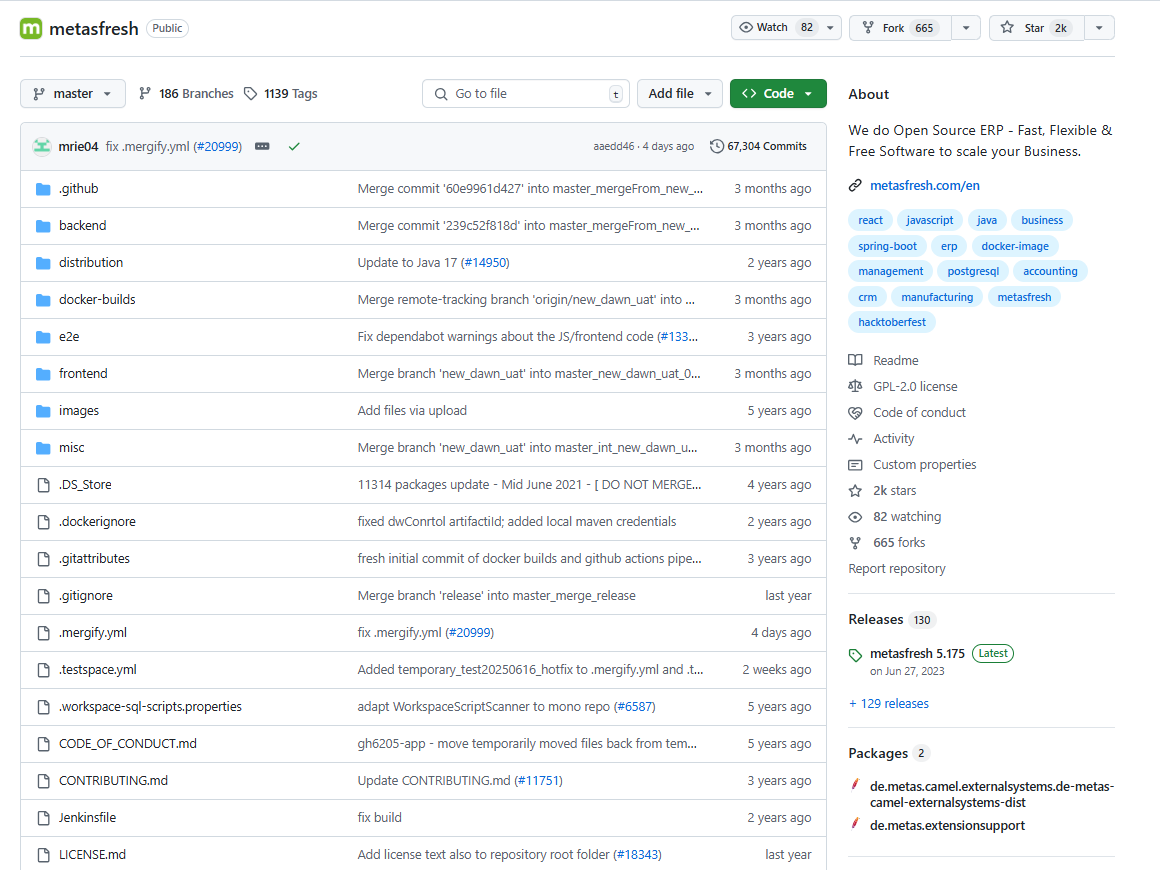
Task: Click the 82 watching eye icon
Action: (x=855, y=516)
